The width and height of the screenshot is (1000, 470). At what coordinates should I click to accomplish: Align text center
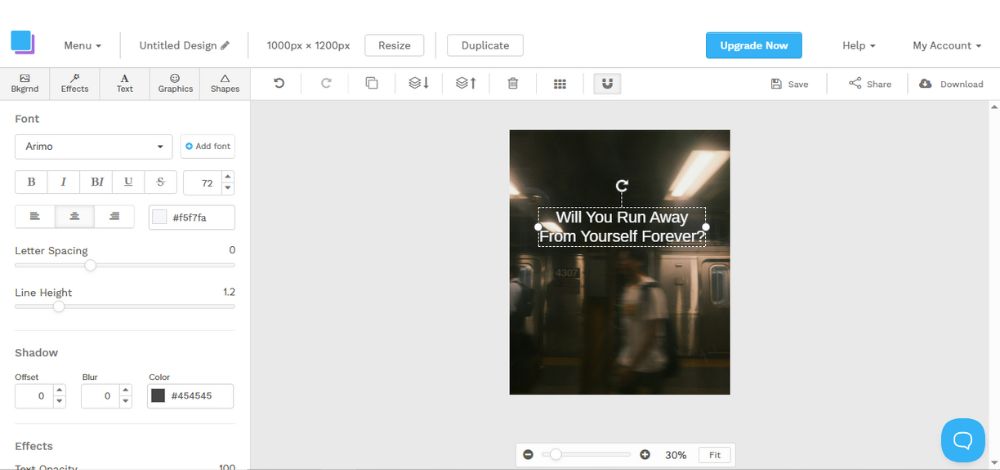(75, 217)
